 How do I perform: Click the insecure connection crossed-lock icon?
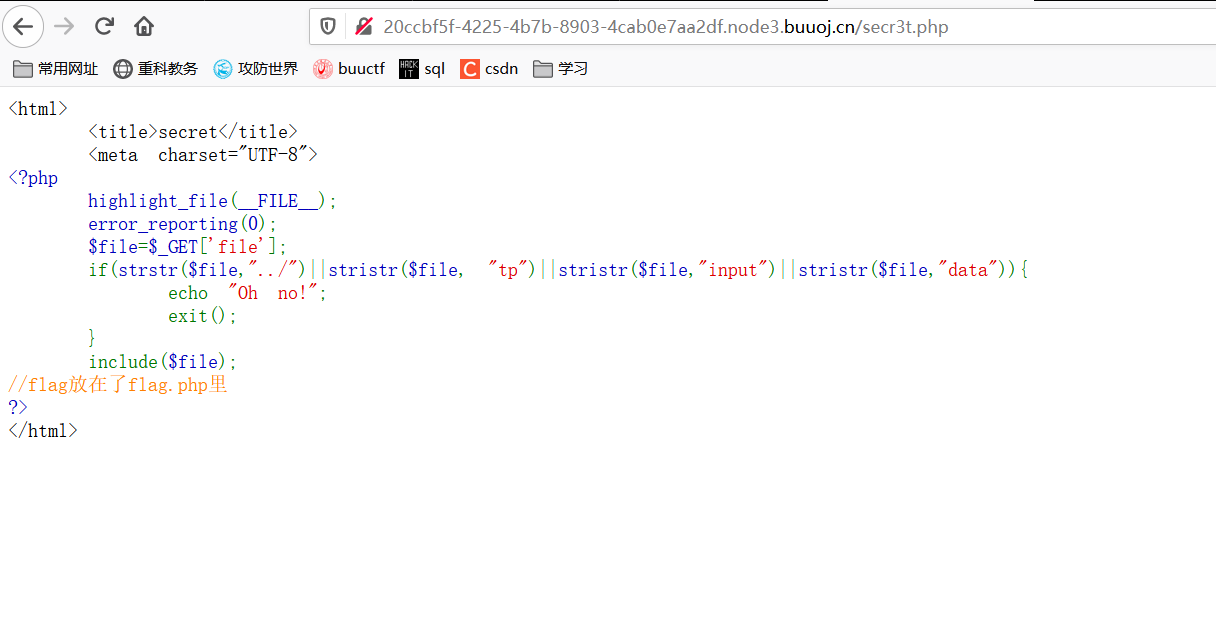click(363, 27)
